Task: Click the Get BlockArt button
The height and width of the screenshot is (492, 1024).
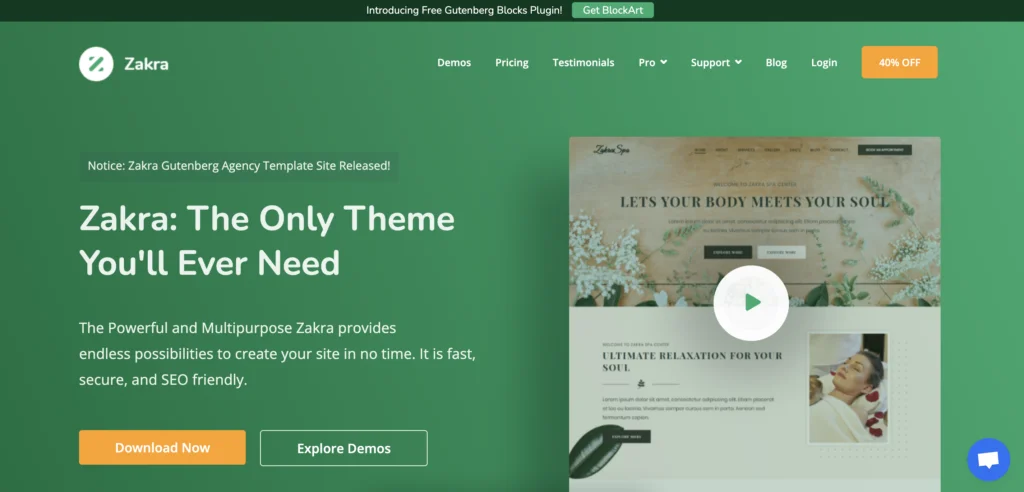Action: pos(613,10)
